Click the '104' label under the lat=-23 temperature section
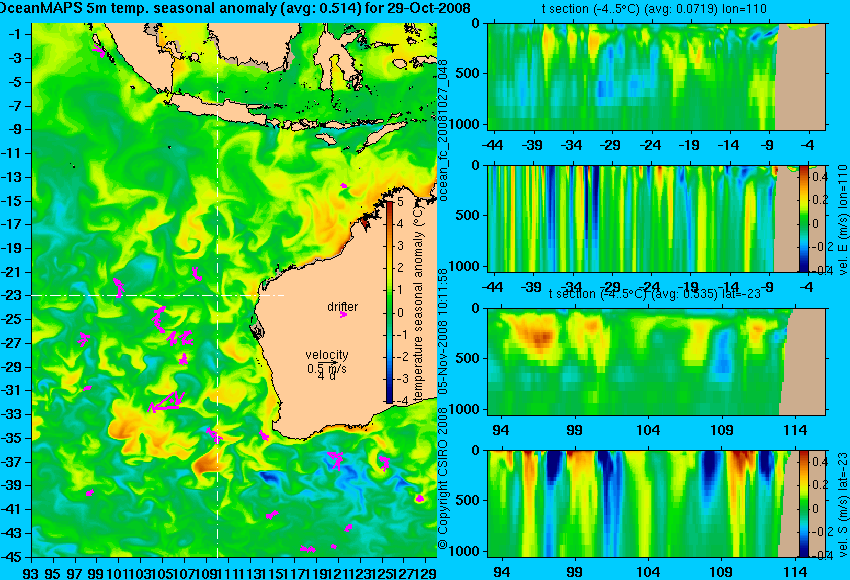The width and height of the screenshot is (850, 580). click(x=648, y=430)
